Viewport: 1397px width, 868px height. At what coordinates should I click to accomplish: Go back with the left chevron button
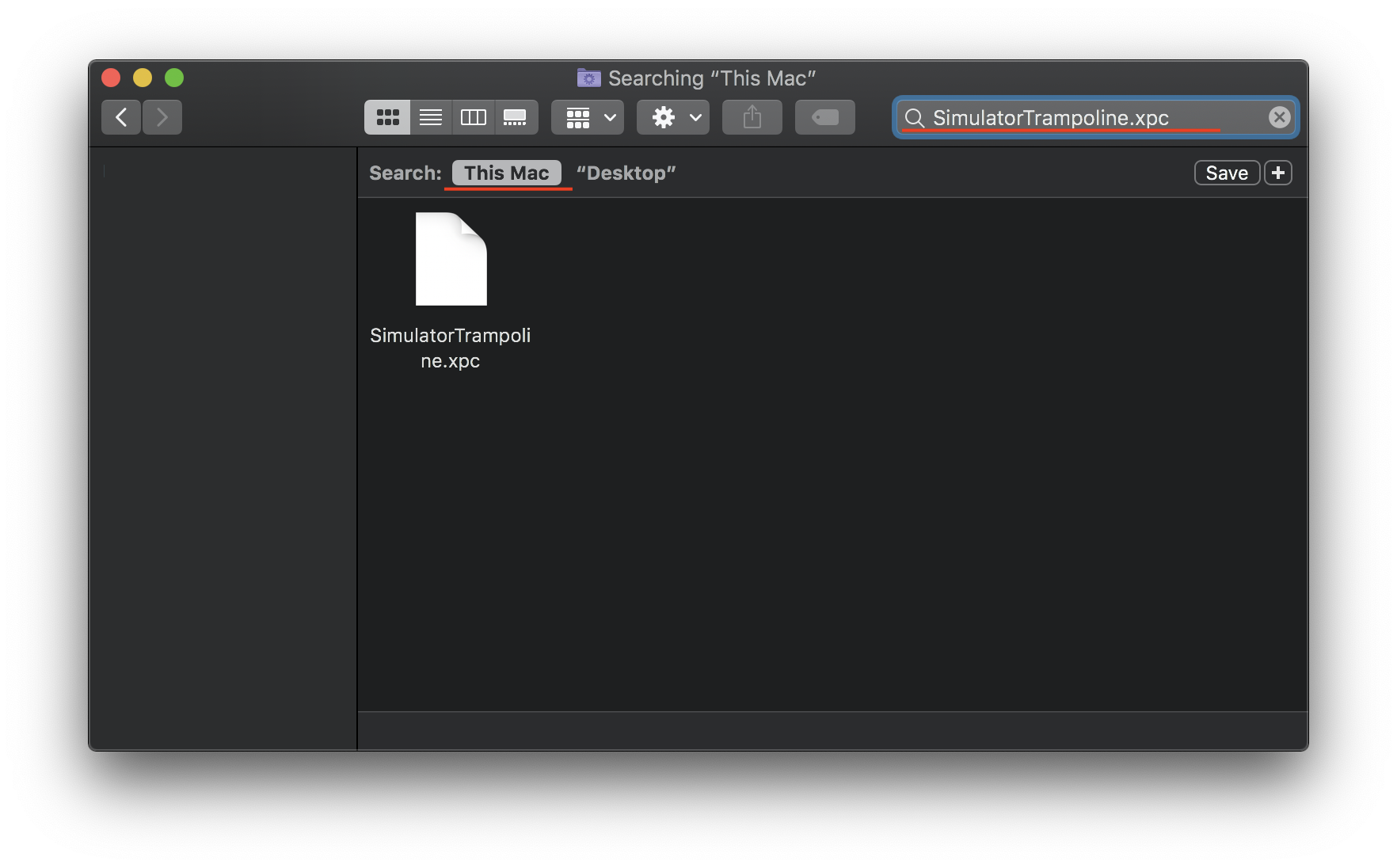(x=121, y=117)
